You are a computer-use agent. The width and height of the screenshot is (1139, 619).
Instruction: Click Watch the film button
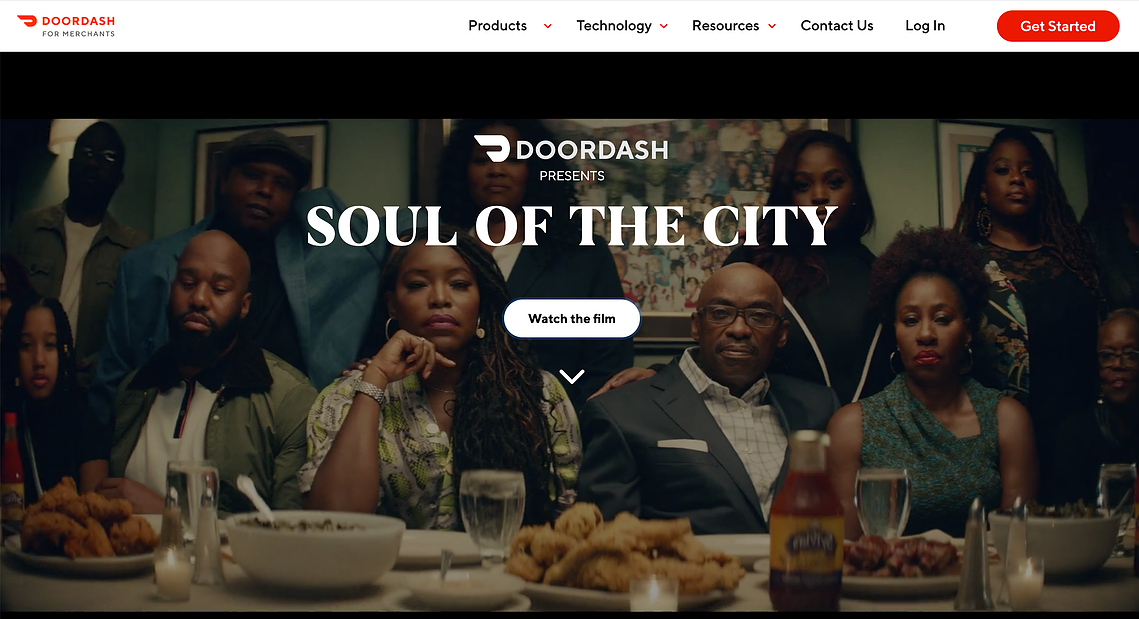coord(572,318)
